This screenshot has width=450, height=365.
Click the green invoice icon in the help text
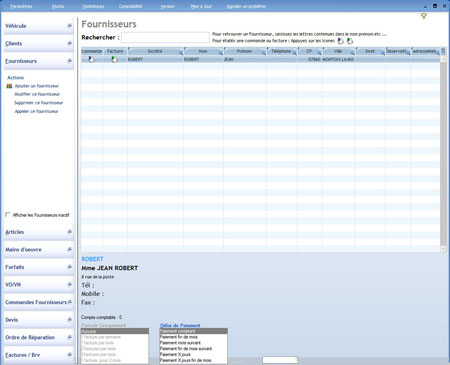point(350,41)
